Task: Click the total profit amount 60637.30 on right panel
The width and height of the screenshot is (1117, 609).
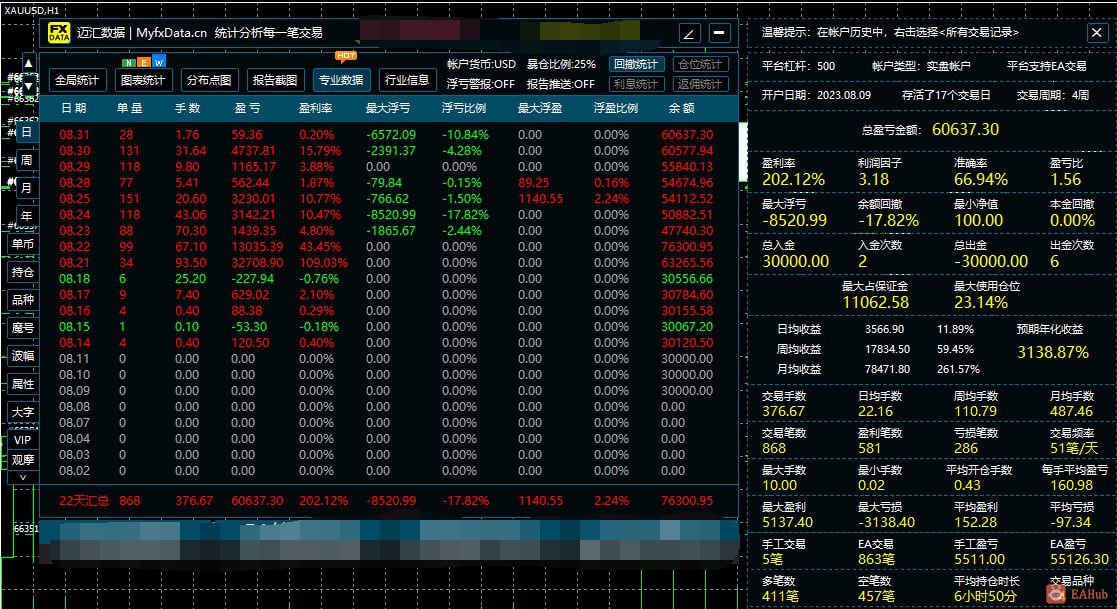Action: point(965,129)
